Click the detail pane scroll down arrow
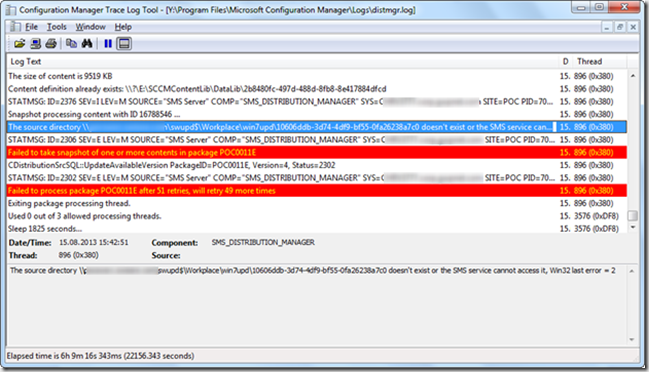The image size is (649, 372). point(632,339)
